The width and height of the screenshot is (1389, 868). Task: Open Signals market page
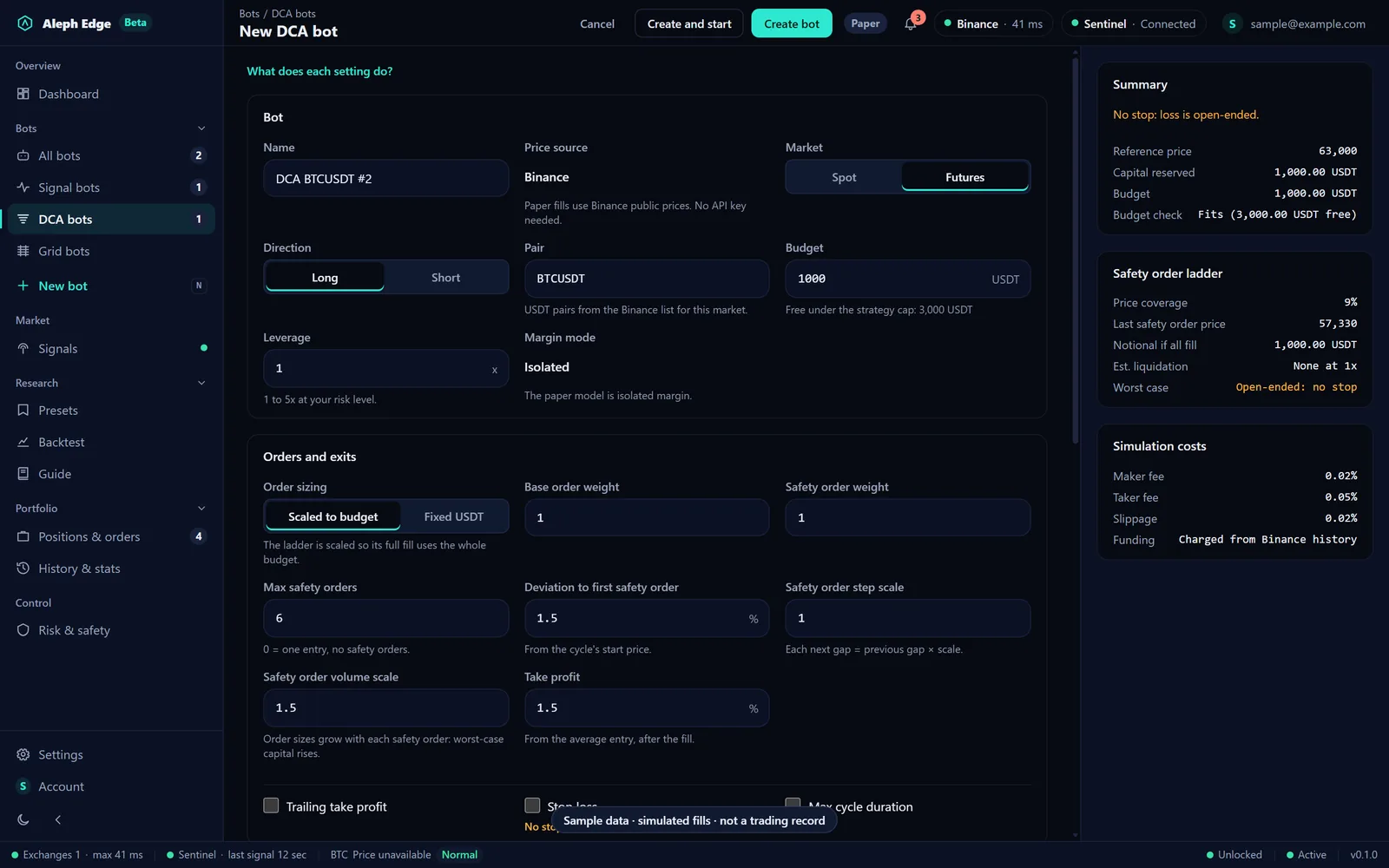pos(111,349)
